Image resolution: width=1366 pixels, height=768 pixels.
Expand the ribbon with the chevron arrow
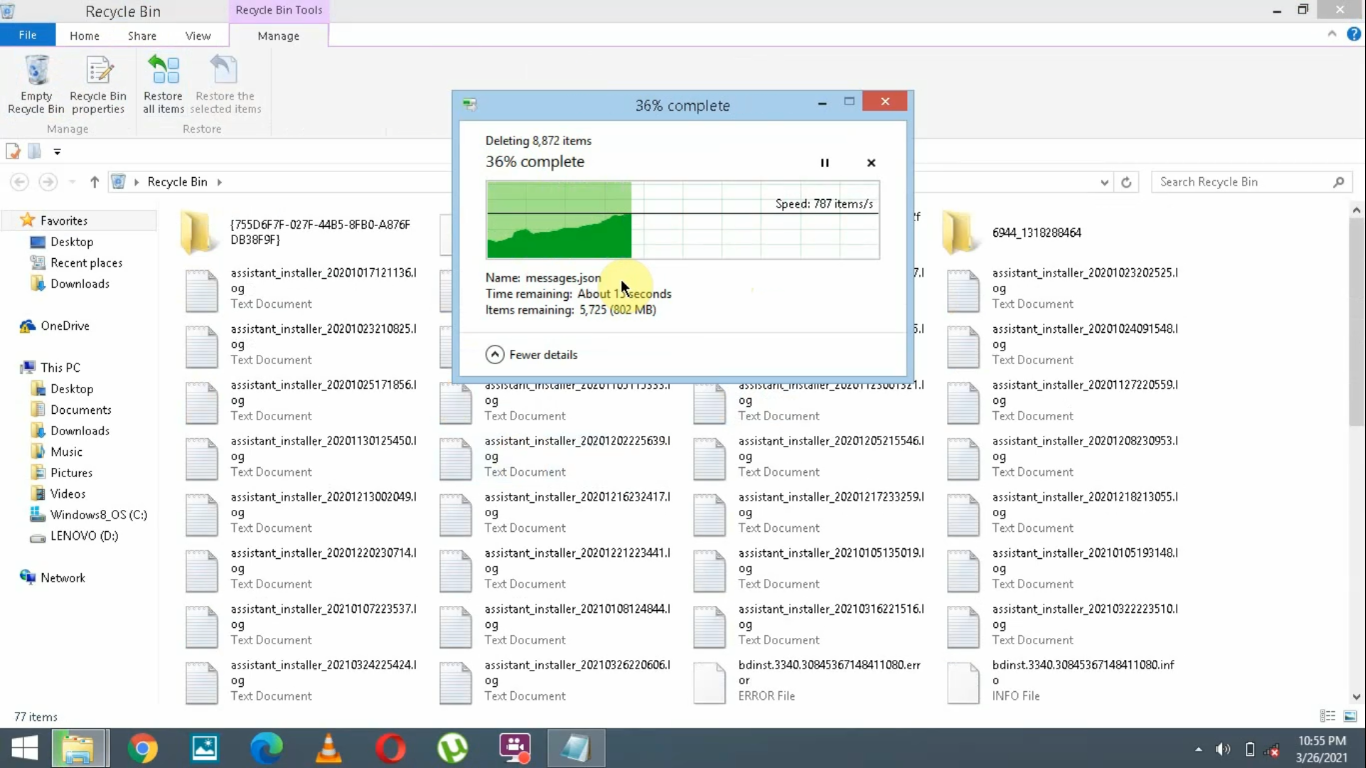point(1331,33)
